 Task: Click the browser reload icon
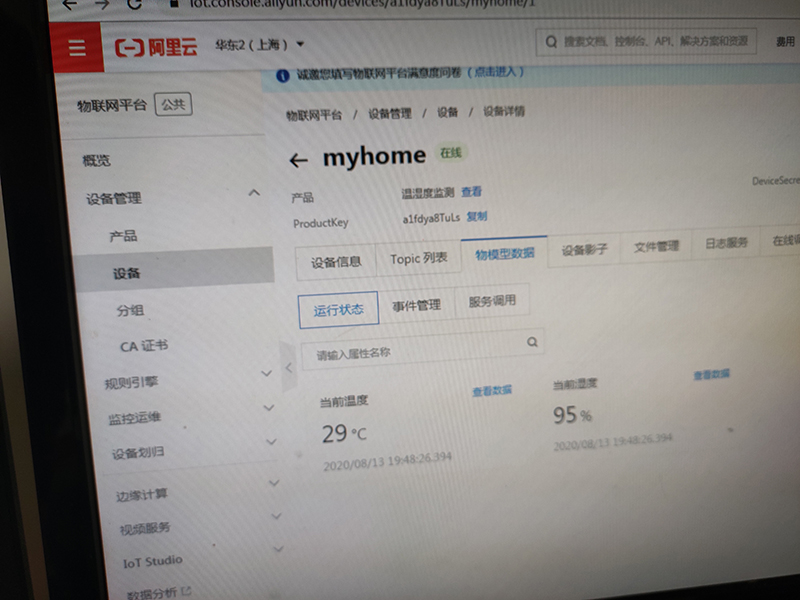pos(134,5)
